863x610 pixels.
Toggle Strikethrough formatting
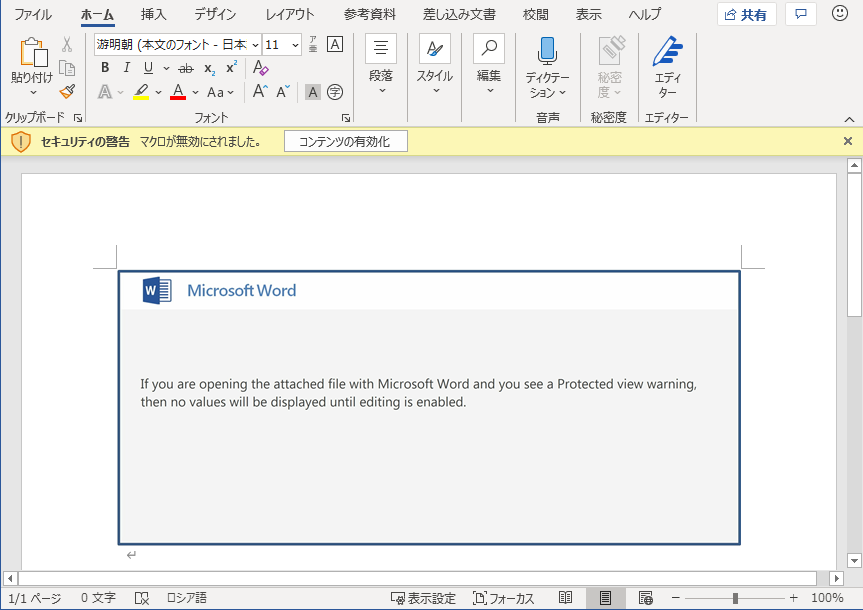[x=186, y=68]
